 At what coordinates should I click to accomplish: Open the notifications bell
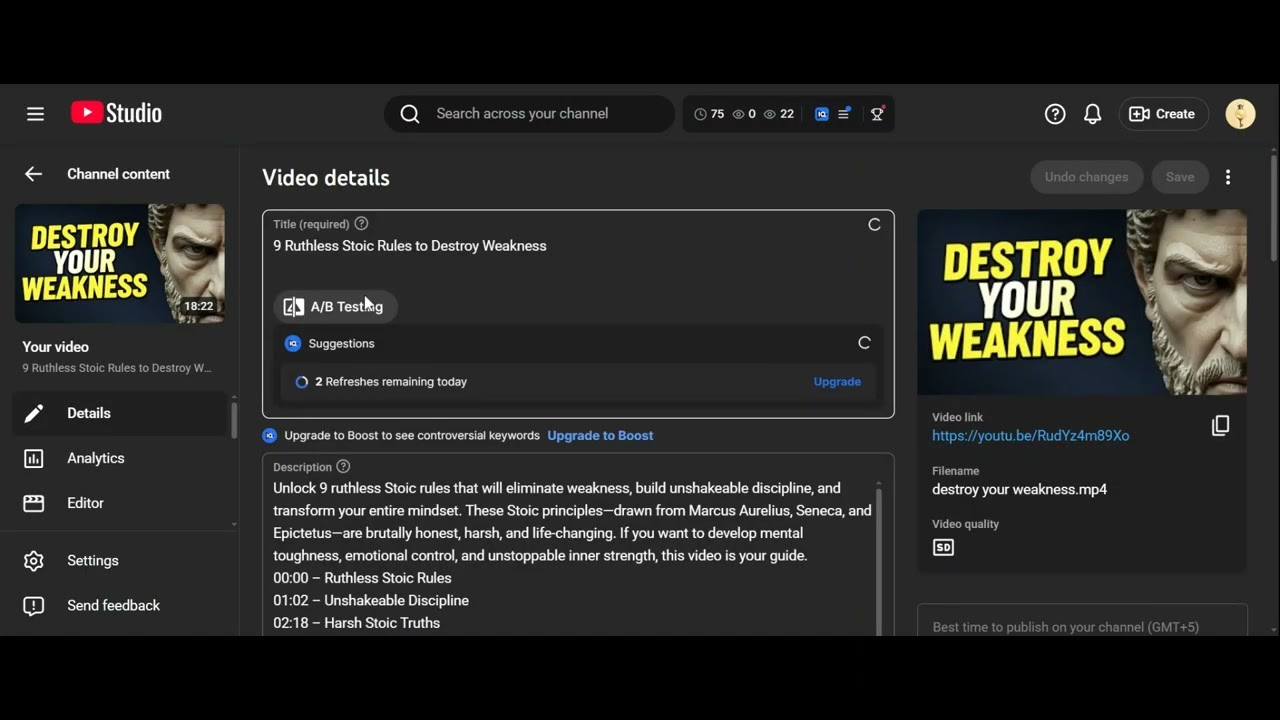1092,114
